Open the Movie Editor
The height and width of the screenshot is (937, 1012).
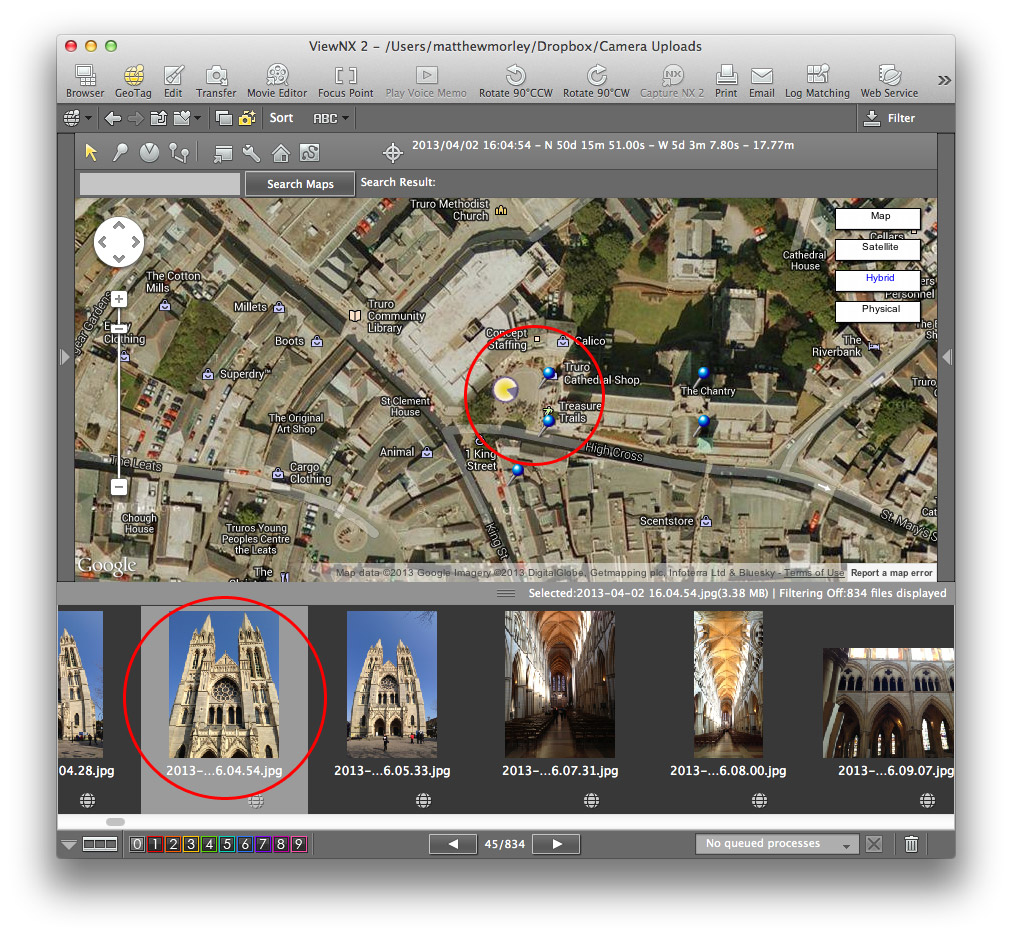coord(277,81)
